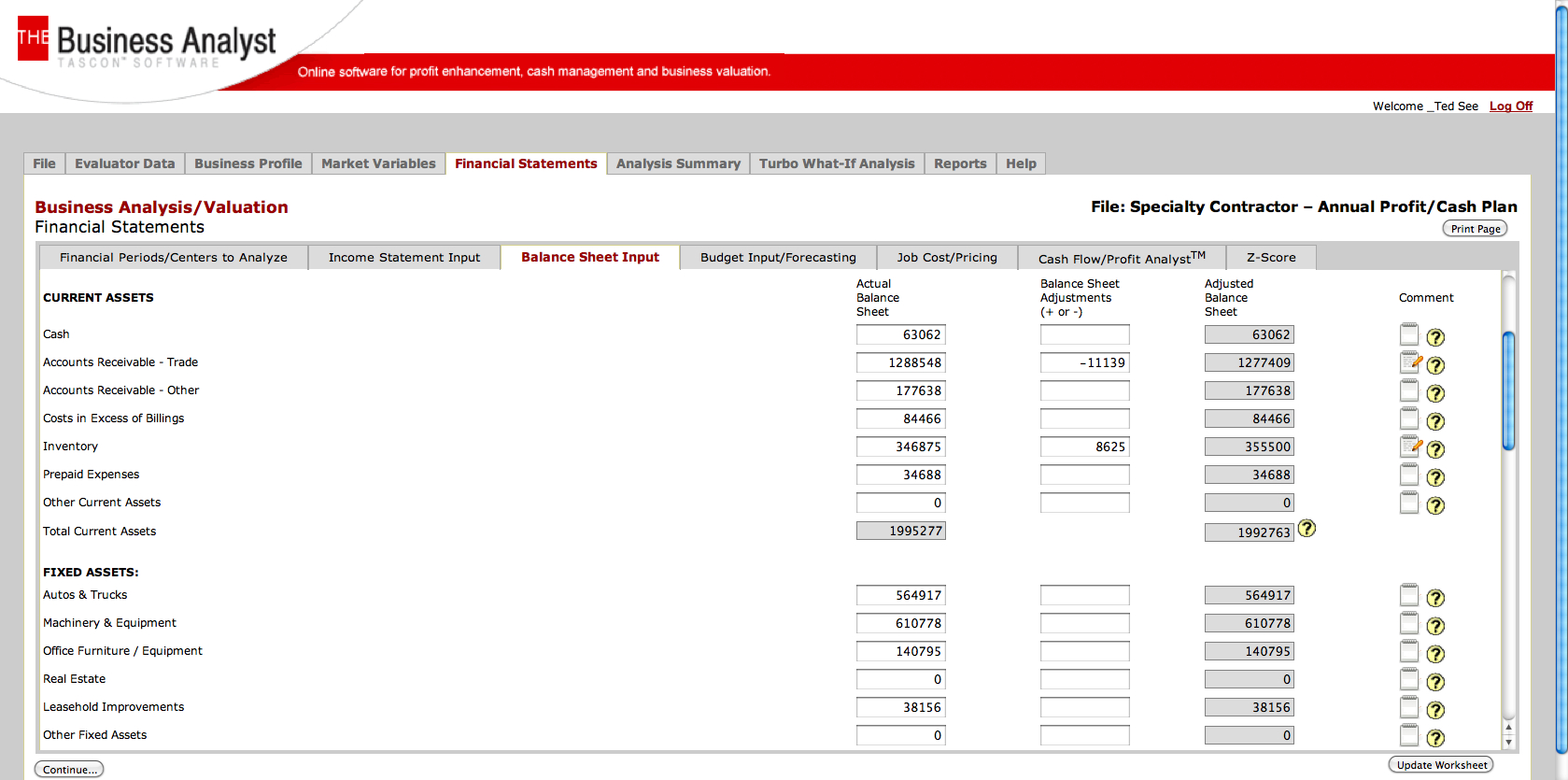
Task: Click the worksheet scroll up arrow
Action: coord(1508,727)
